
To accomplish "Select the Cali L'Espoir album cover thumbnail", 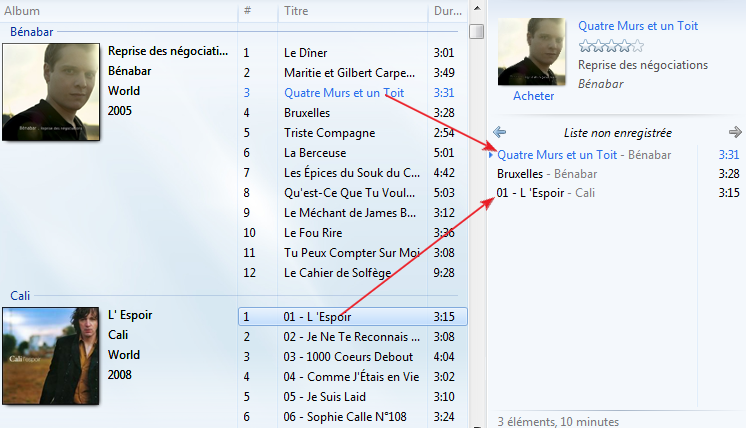I will [51, 356].
